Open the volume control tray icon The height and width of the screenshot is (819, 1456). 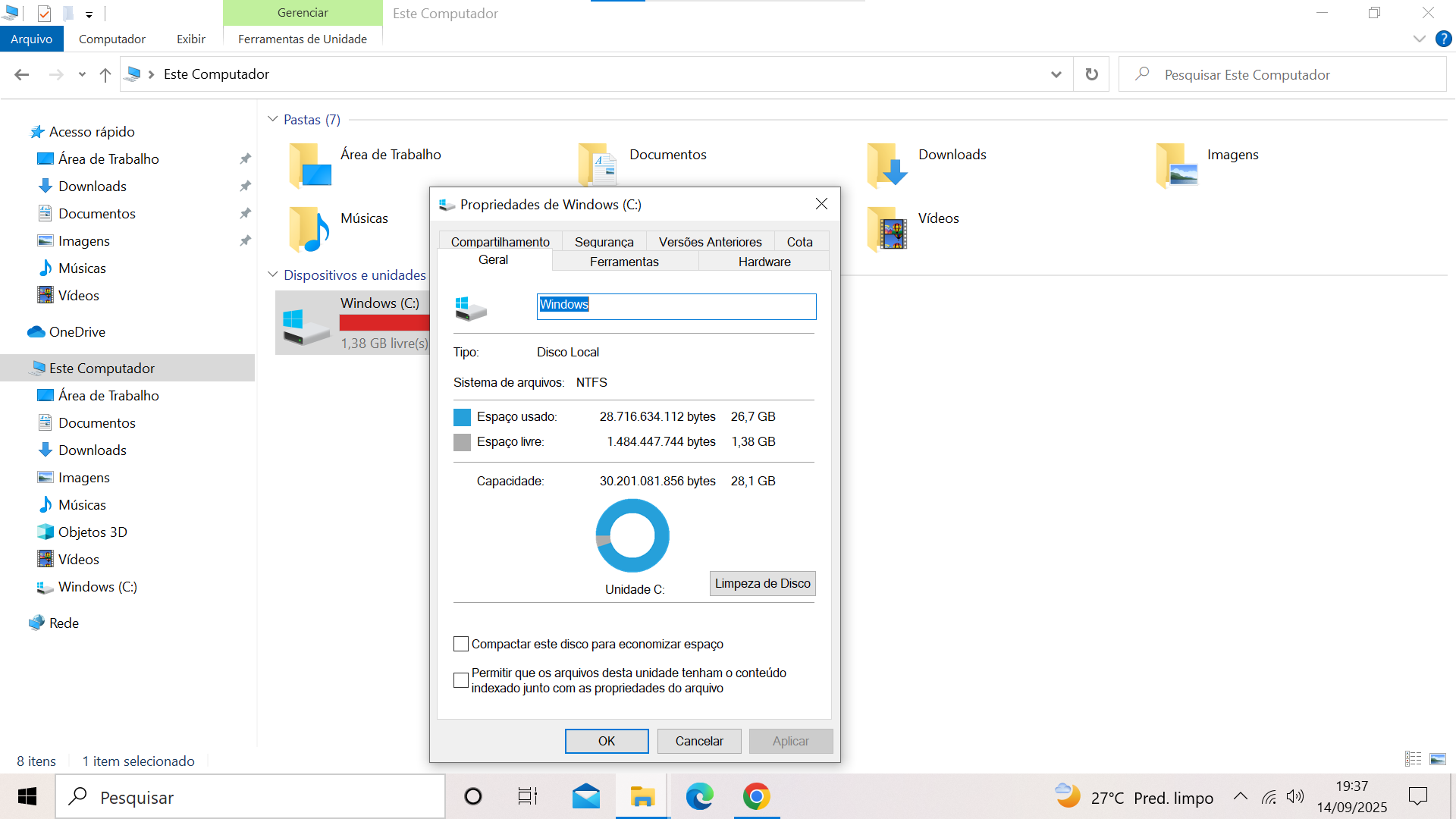click(x=1295, y=797)
